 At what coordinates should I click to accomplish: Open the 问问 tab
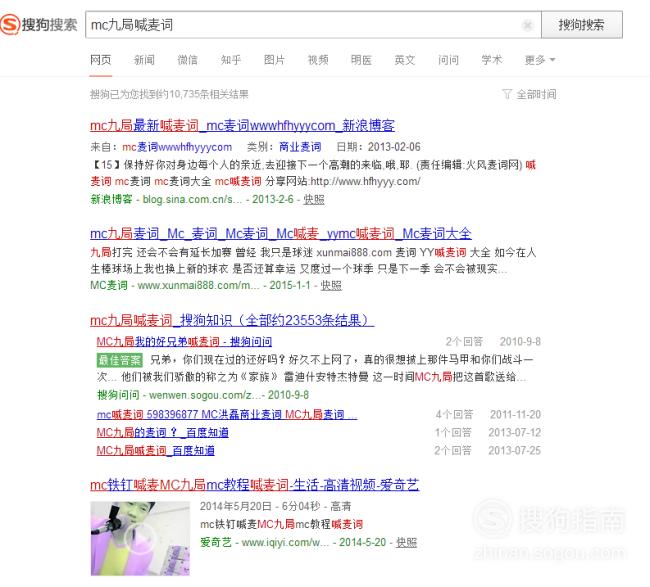(448, 60)
